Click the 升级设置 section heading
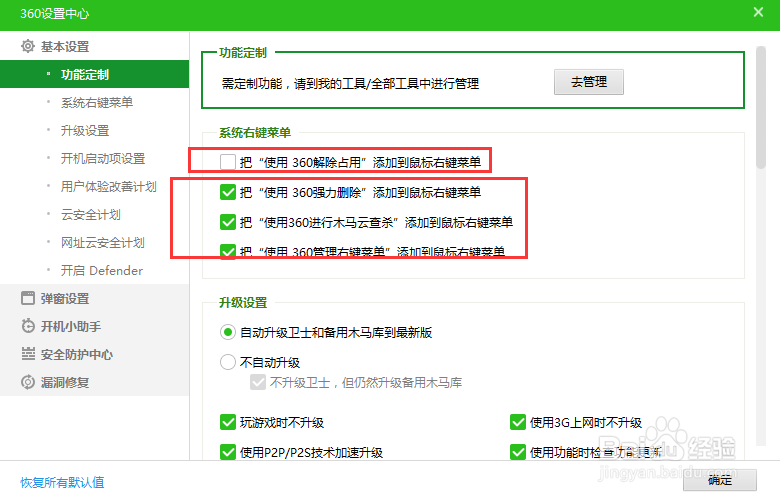Image resolution: width=780 pixels, height=500 pixels. point(243,302)
